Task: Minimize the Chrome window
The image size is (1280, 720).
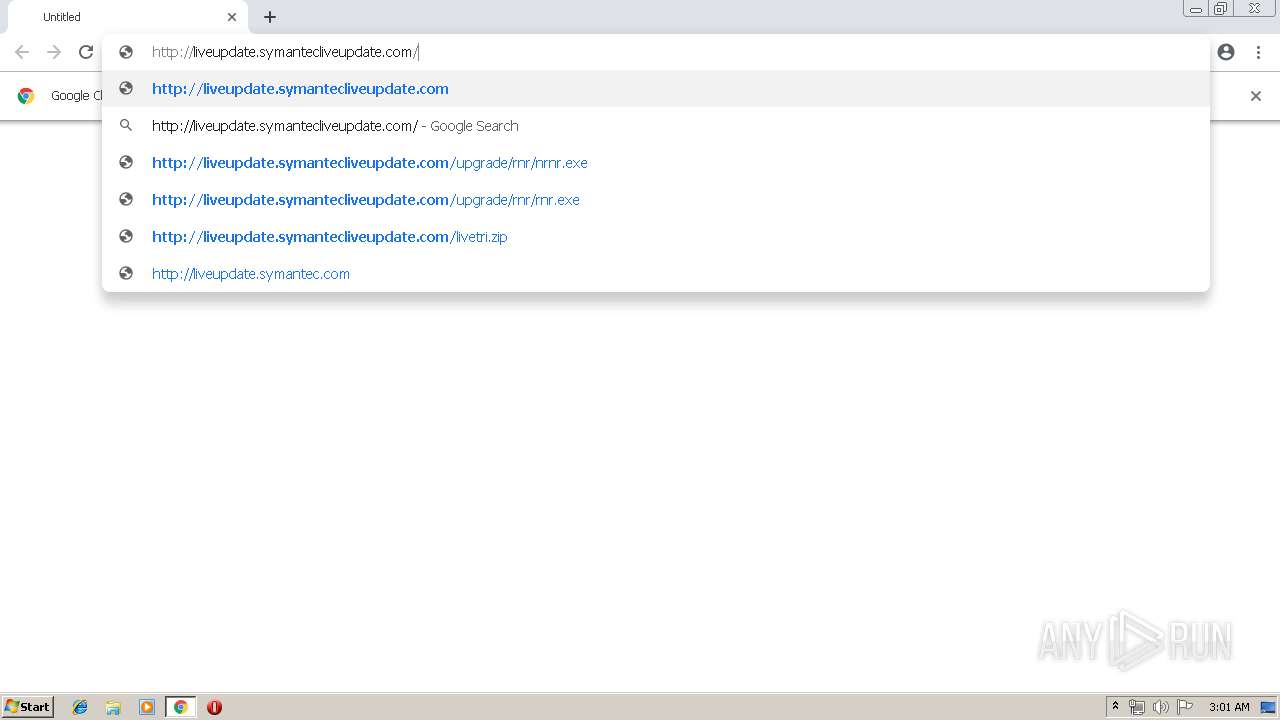Action: [1196, 9]
